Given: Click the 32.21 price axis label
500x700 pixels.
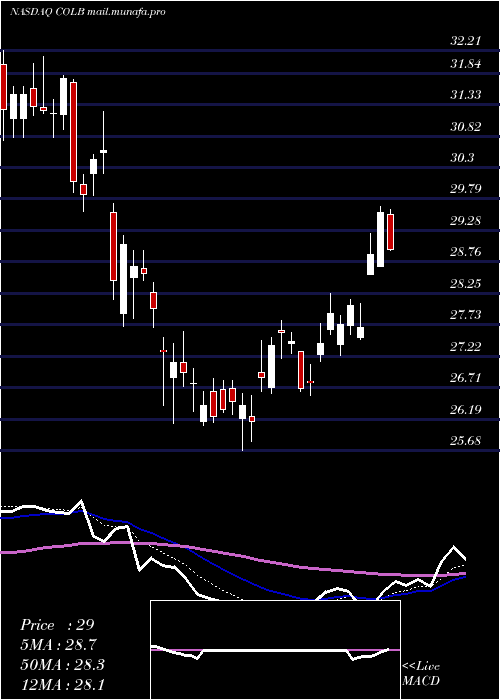Looking at the screenshot, I should (466, 41).
